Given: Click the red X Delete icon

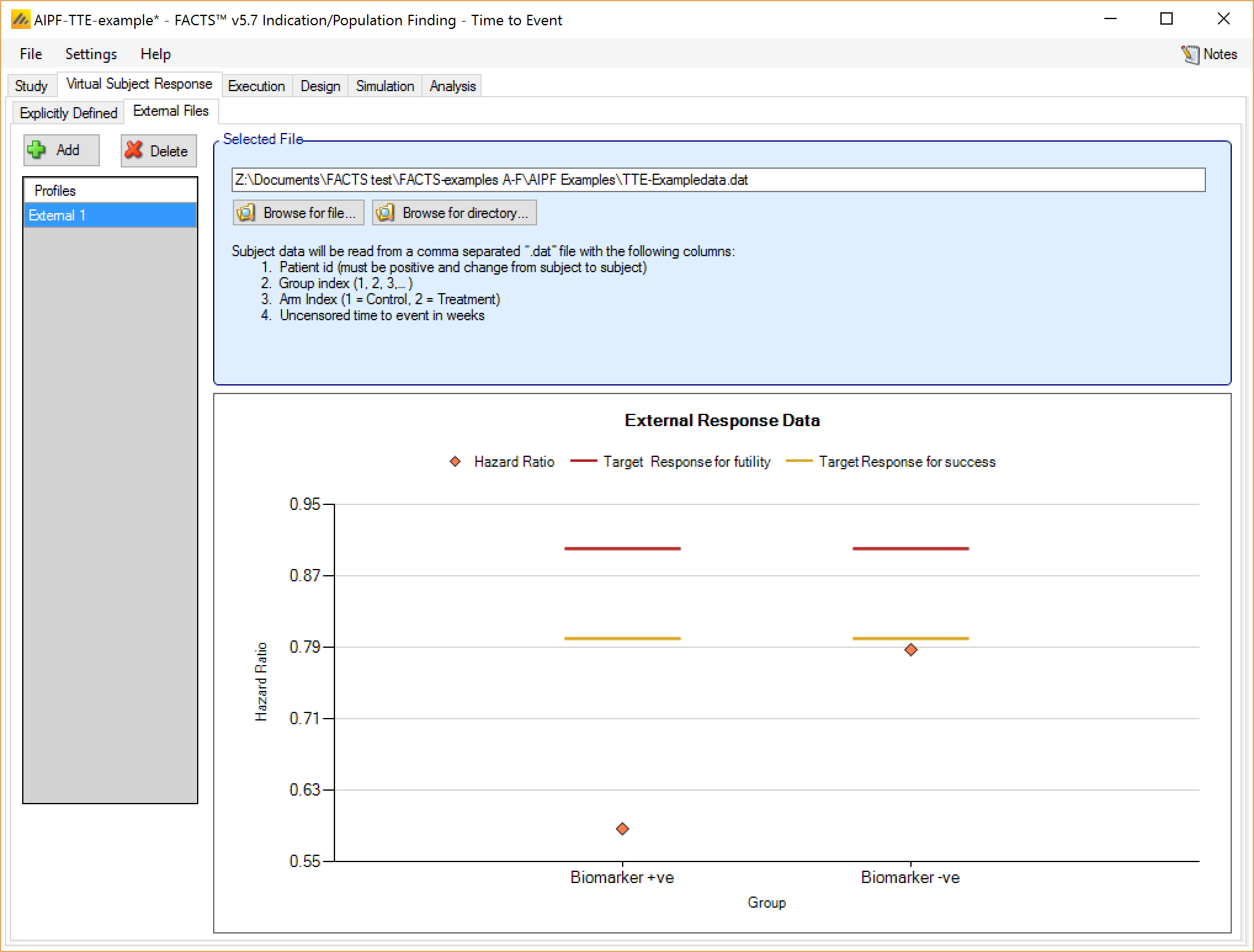Looking at the screenshot, I should pos(134,151).
